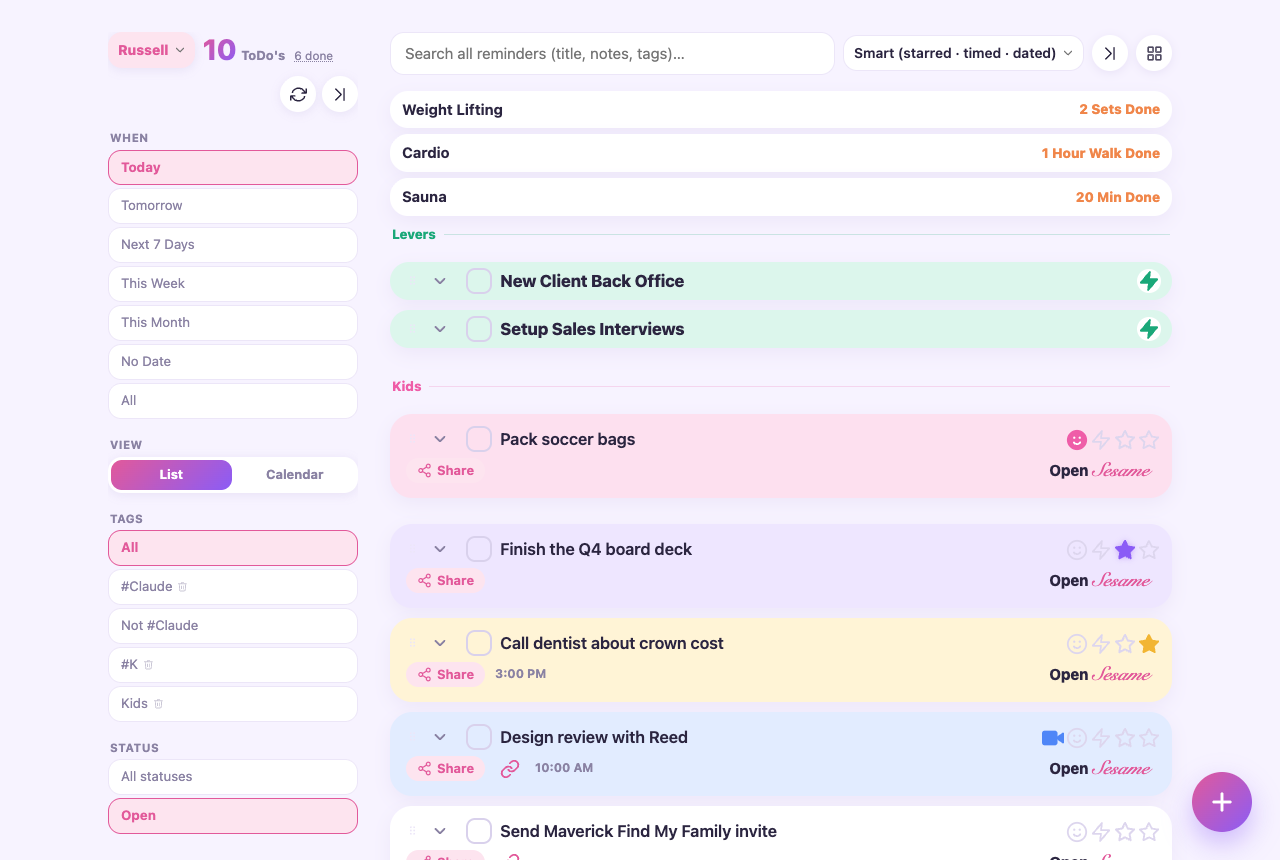The width and height of the screenshot is (1280, 860).
Task: Click lightning bolt on New Client Back Office
Action: 1149,281
